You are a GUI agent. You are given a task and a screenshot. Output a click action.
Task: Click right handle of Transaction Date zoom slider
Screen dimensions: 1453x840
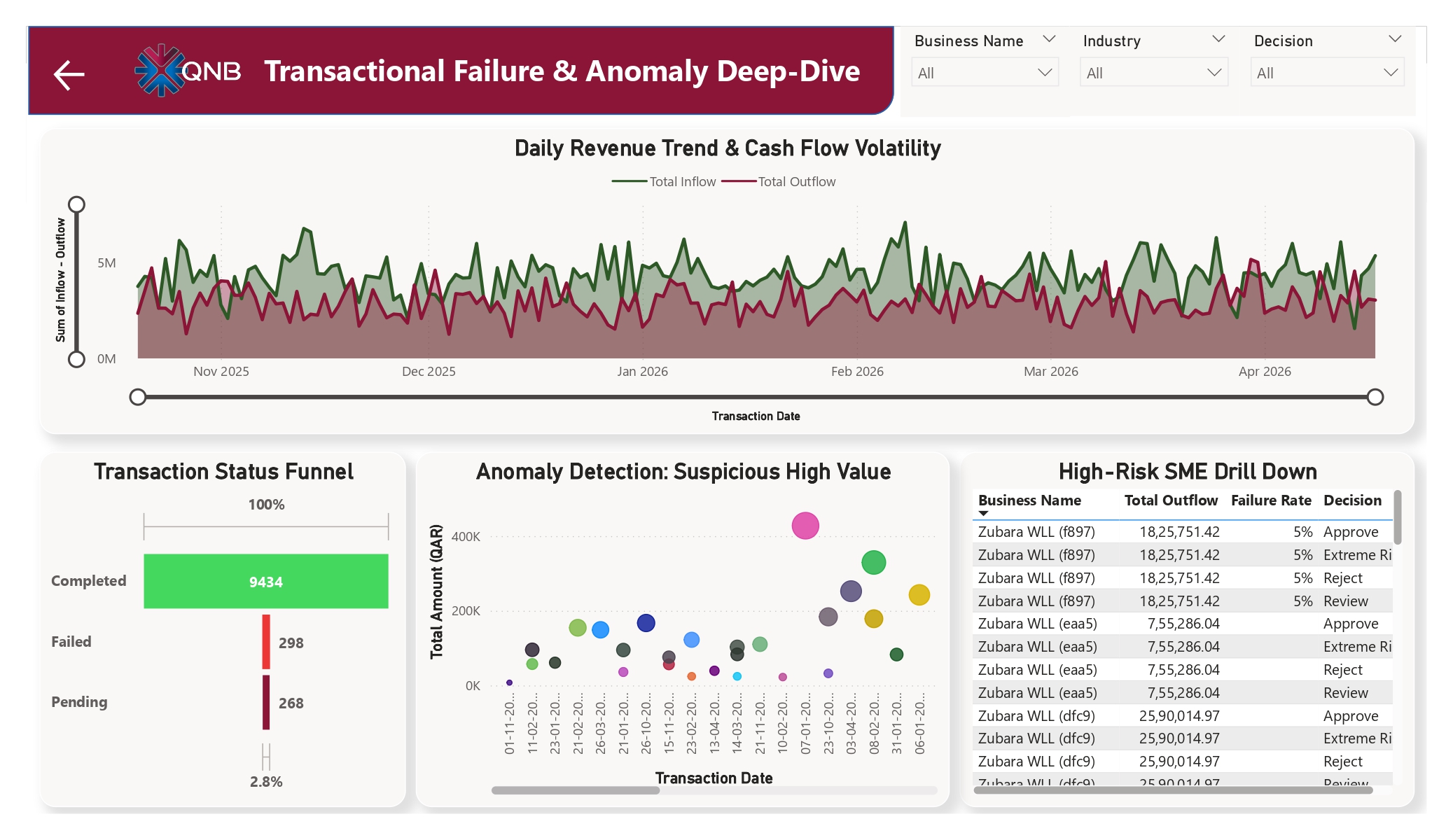tap(1375, 397)
